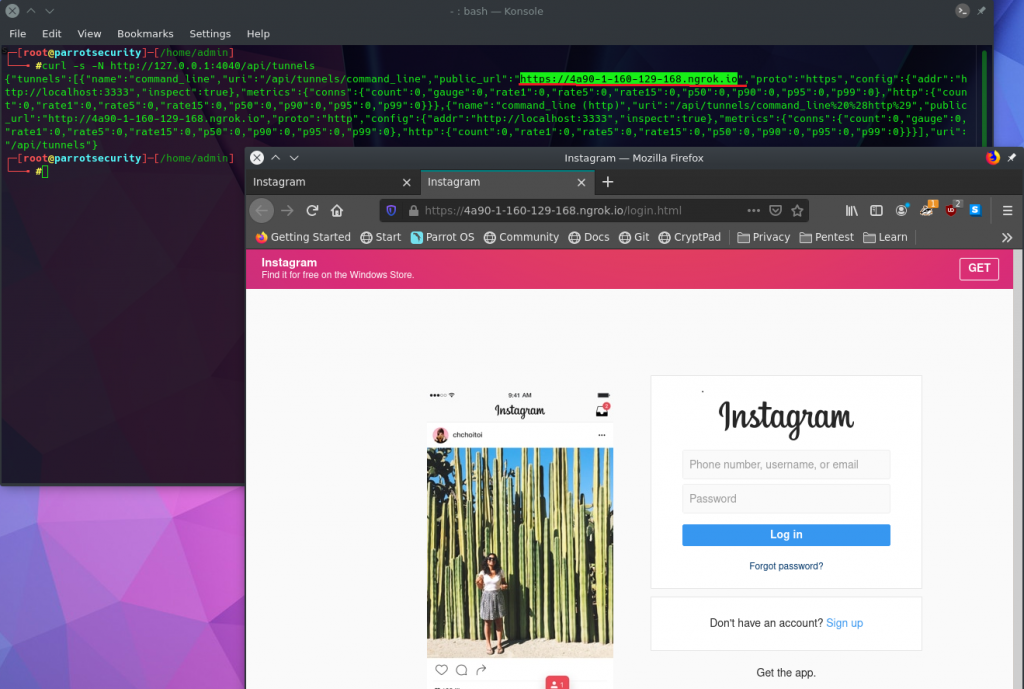Click the Firefox window's keep-above up arrow

point(276,157)
